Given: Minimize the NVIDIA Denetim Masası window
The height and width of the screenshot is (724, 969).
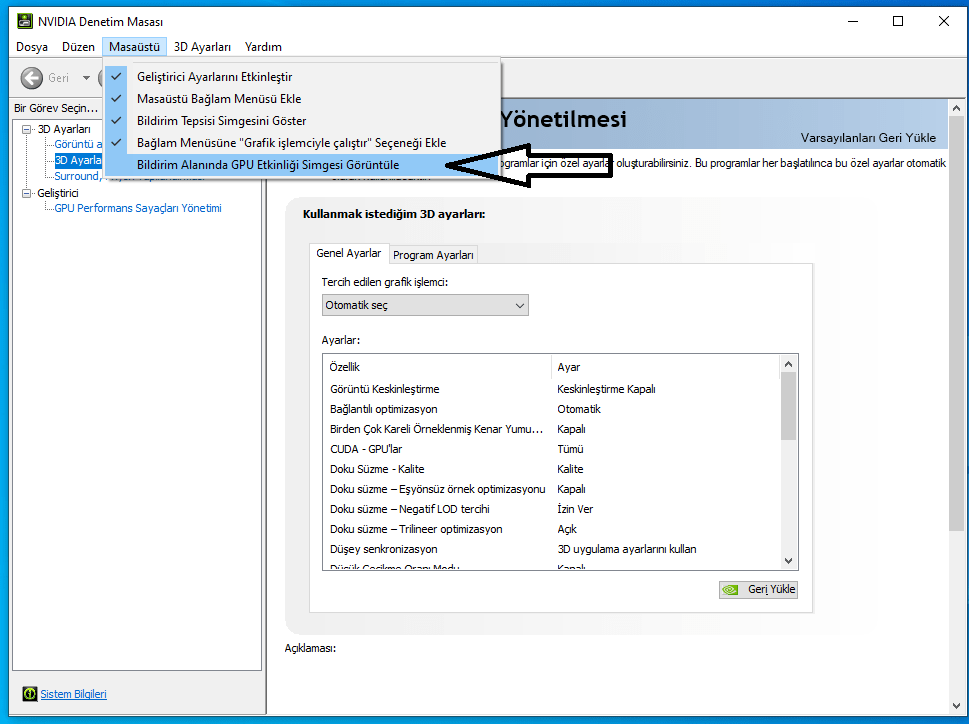Looking at the screenshot, I should (x=853, y=22).
